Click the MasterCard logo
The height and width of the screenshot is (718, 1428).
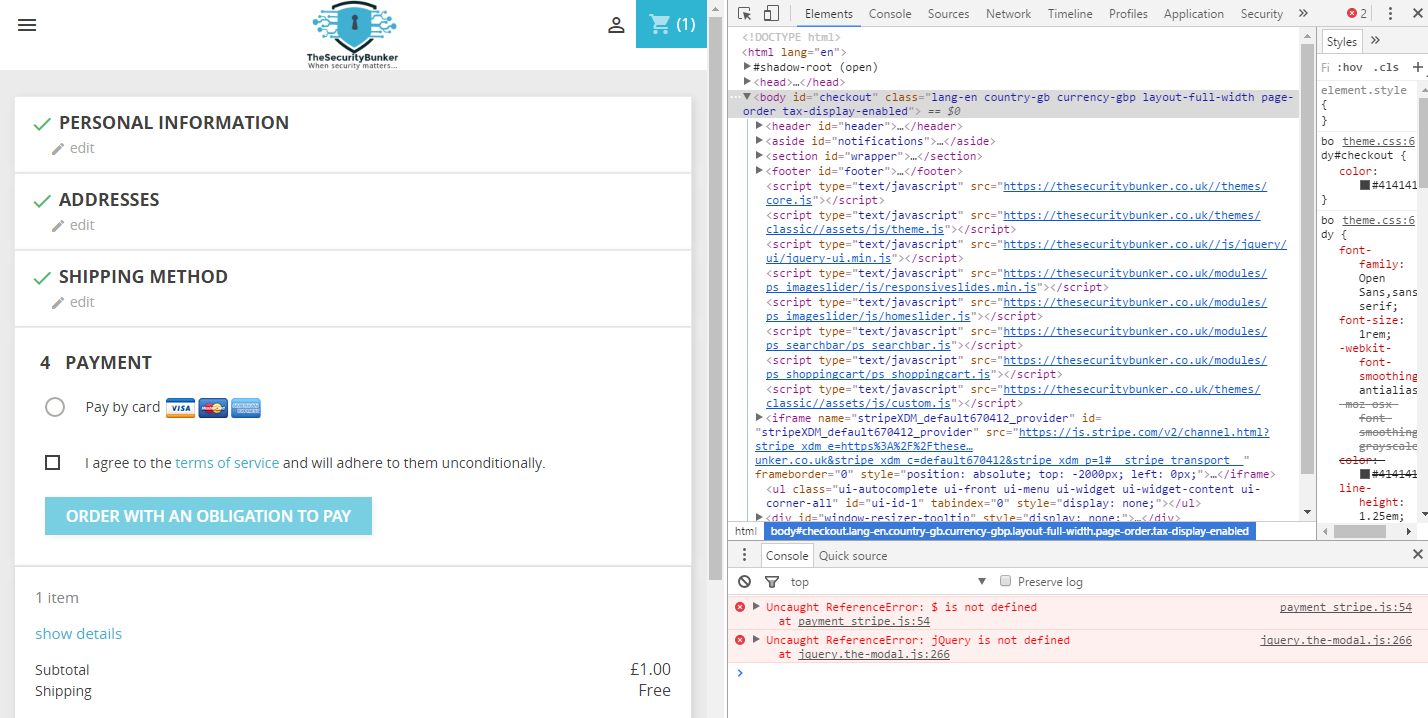pyautogui.click(x=213, y=408)
